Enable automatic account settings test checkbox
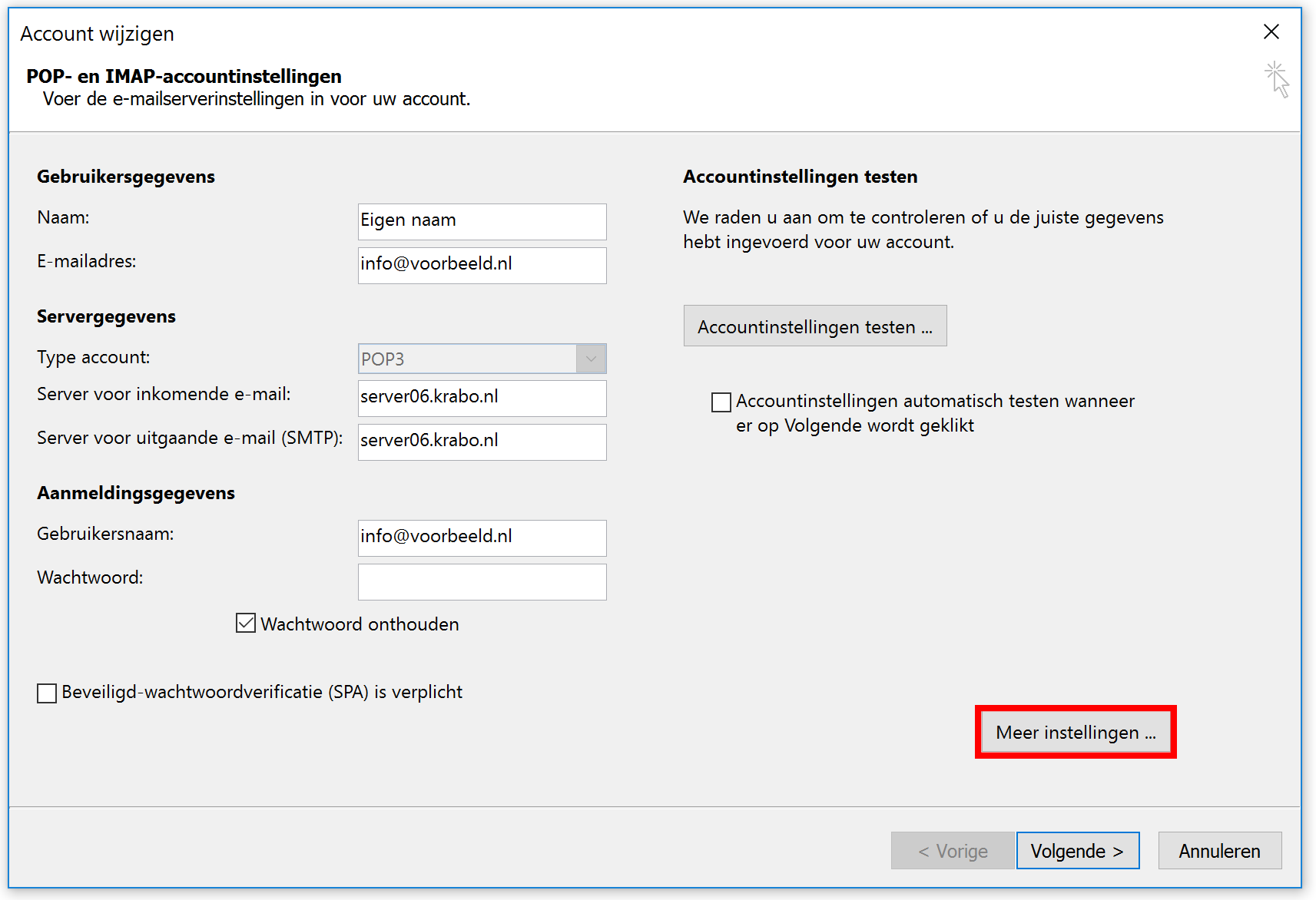Screen dimensions: 1316x900 [x=721, y=402]
